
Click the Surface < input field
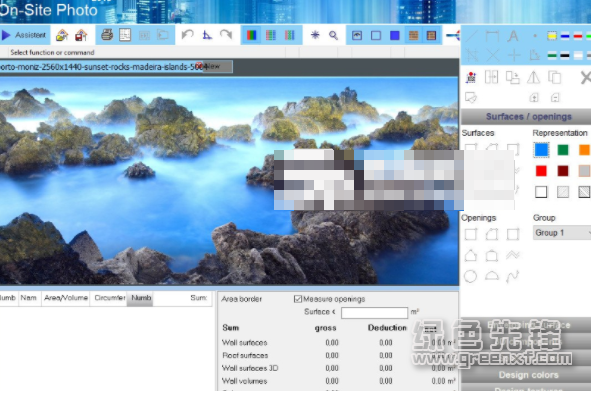tap(374, 312)
